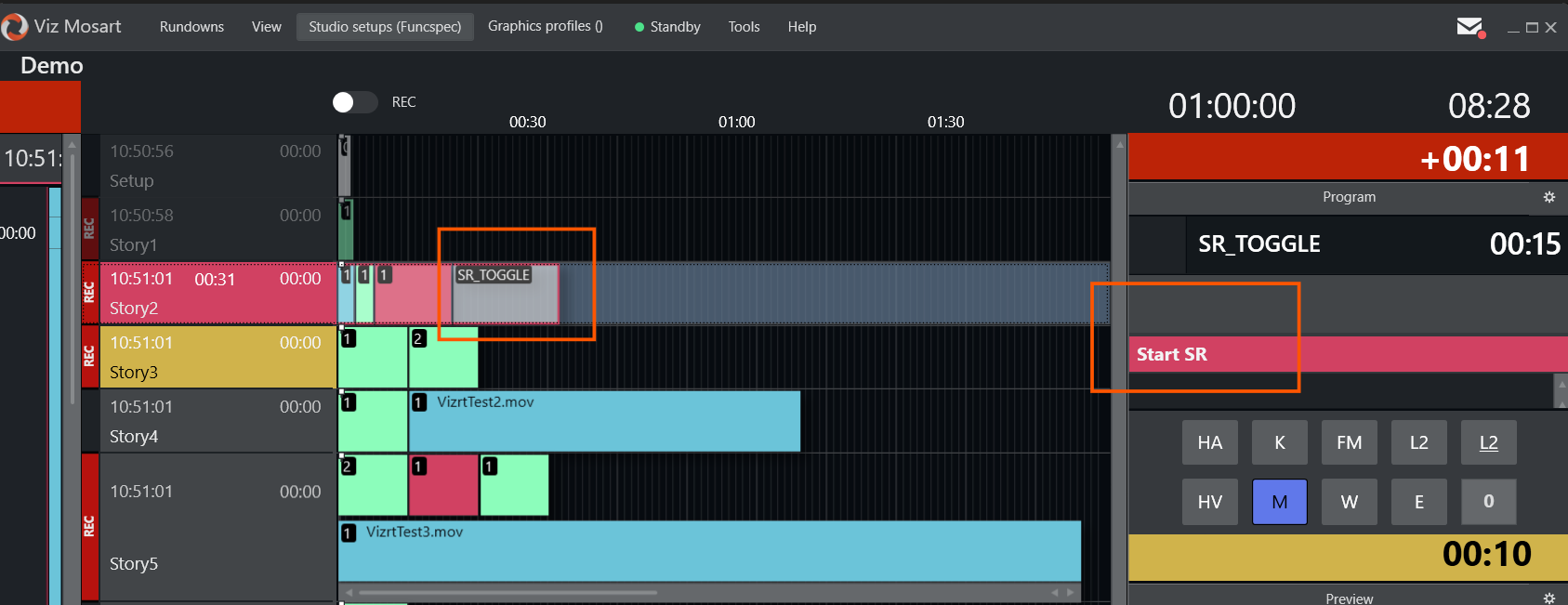This screenshot has width=1568, height=605.
Task: Open the Help menu
Action: (x=801, y=27)
